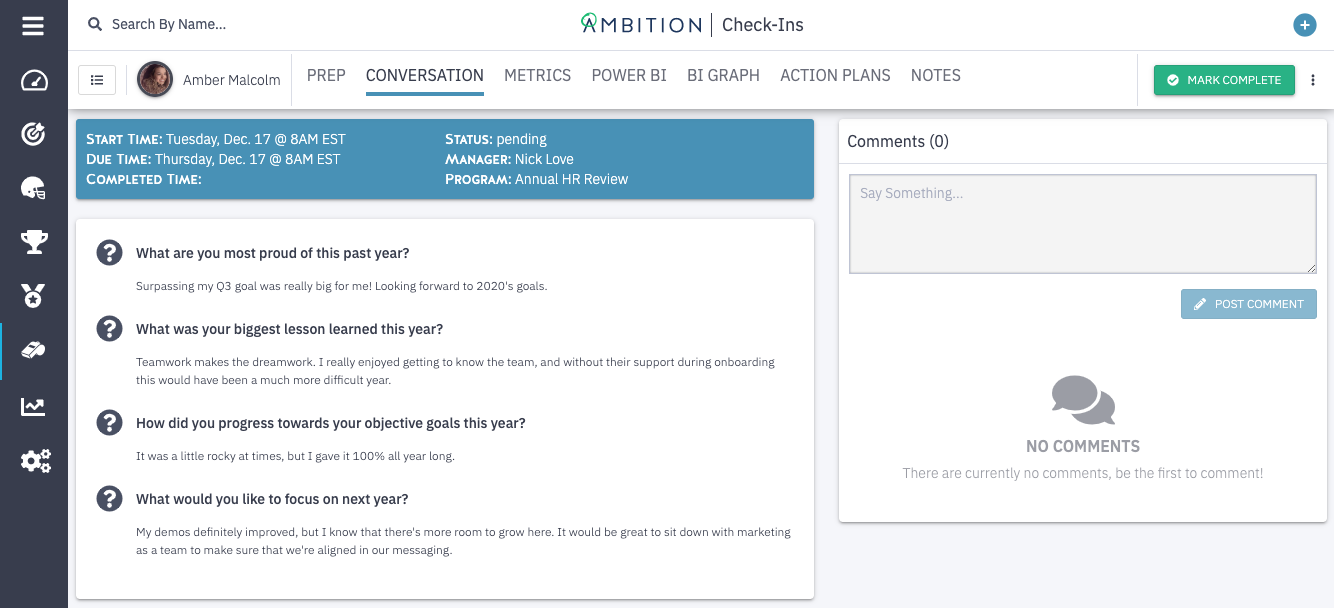Open the three-dot more options menu

point(1314,80)
